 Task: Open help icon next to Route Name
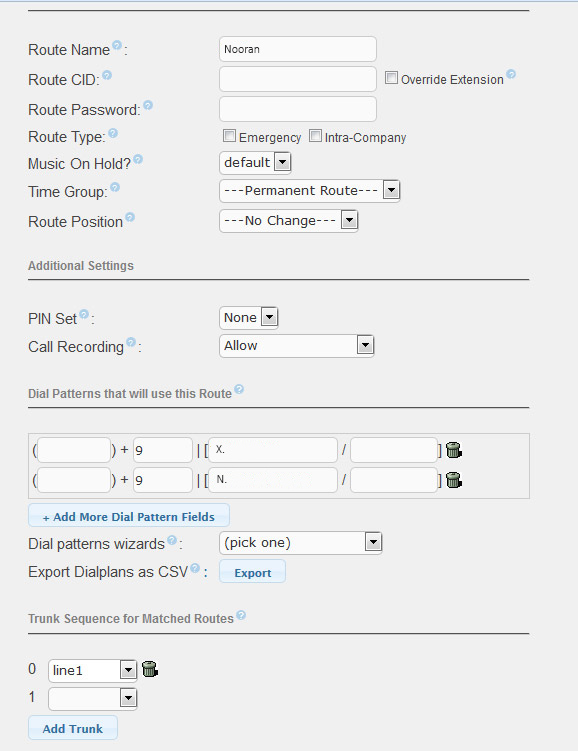pyautogui.click(x=117, y=45)
